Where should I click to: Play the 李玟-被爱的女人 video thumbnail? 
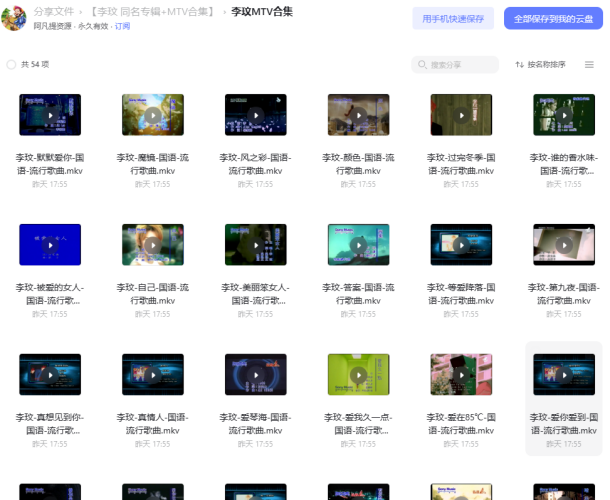click(x=50, y=245)
